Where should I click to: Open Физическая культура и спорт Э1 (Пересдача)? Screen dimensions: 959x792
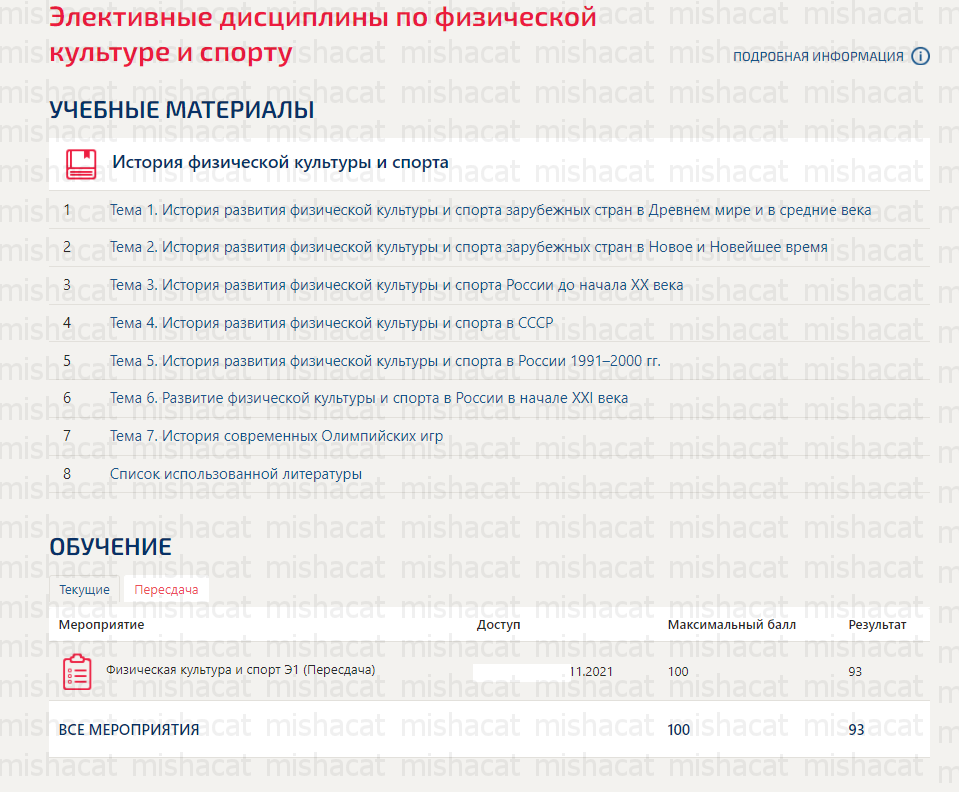coord(240,670)
